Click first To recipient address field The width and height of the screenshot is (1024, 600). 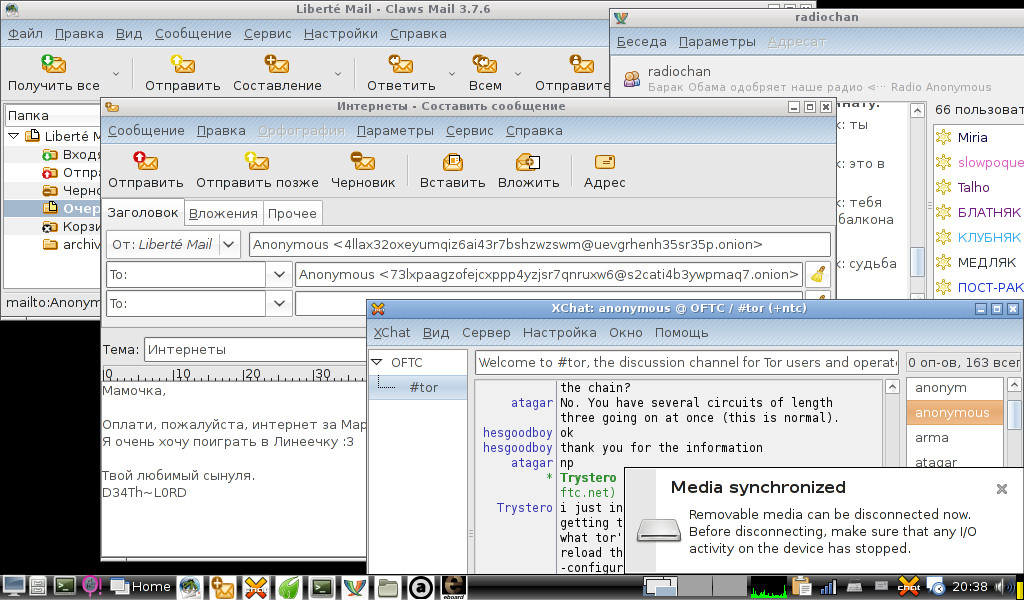549,275
